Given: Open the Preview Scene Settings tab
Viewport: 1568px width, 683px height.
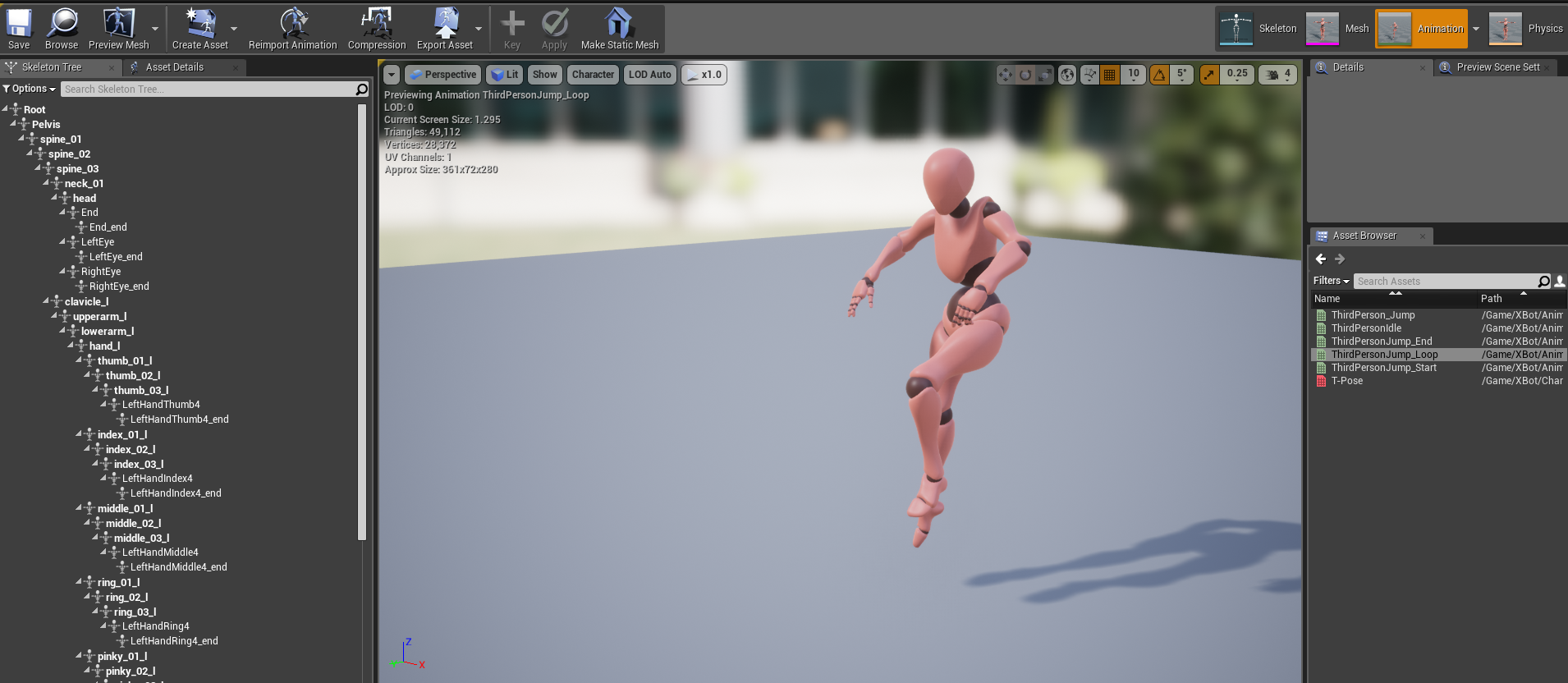Looking at the screenshot, I should coord(1497,67).
